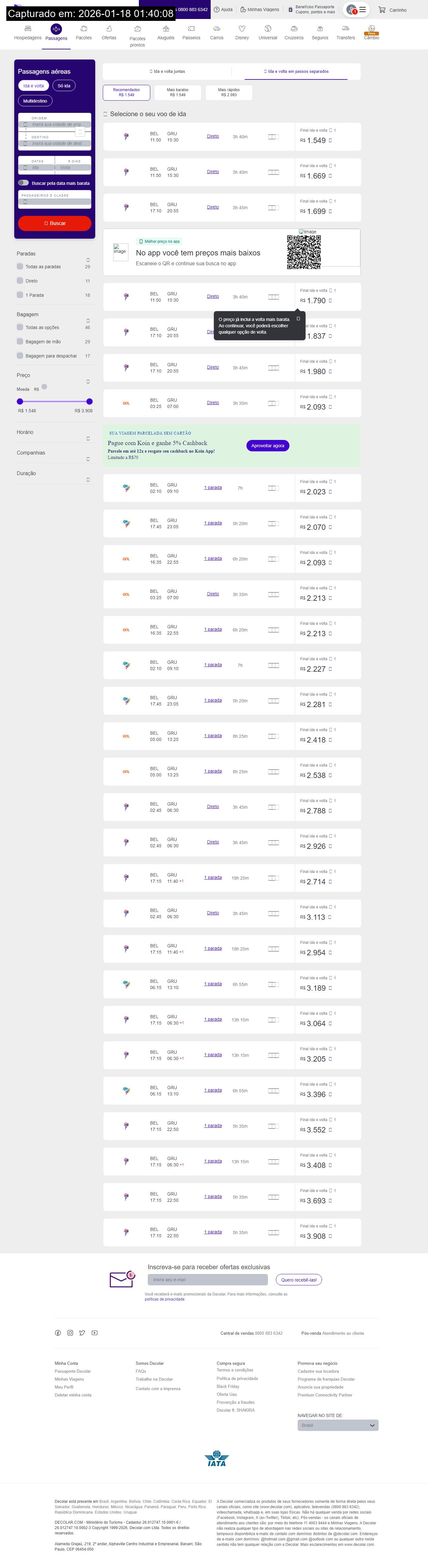
Task: Open the Instagram icon in footer
Action: [70, 1333]
